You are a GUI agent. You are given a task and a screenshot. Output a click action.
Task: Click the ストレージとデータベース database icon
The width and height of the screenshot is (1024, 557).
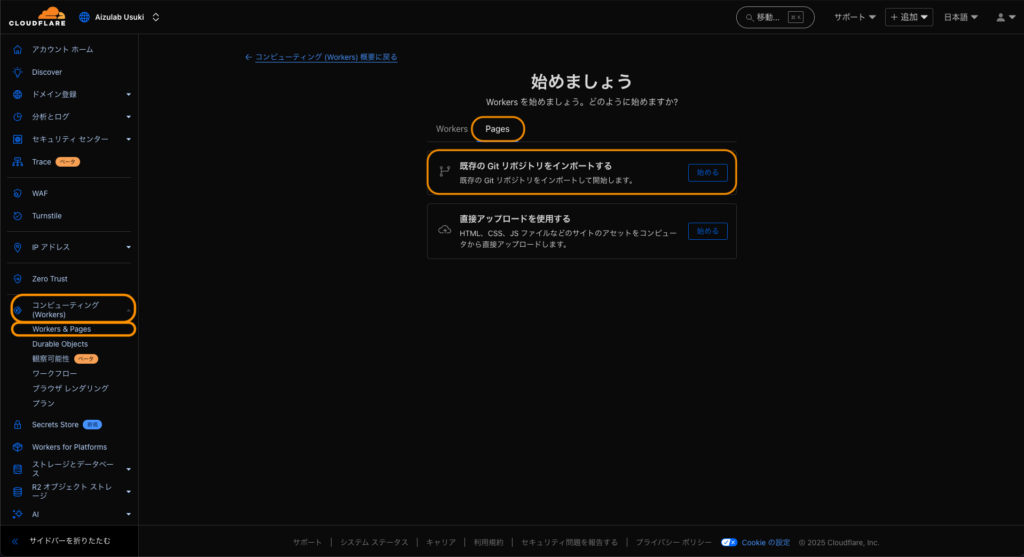(x=18, y=469)
